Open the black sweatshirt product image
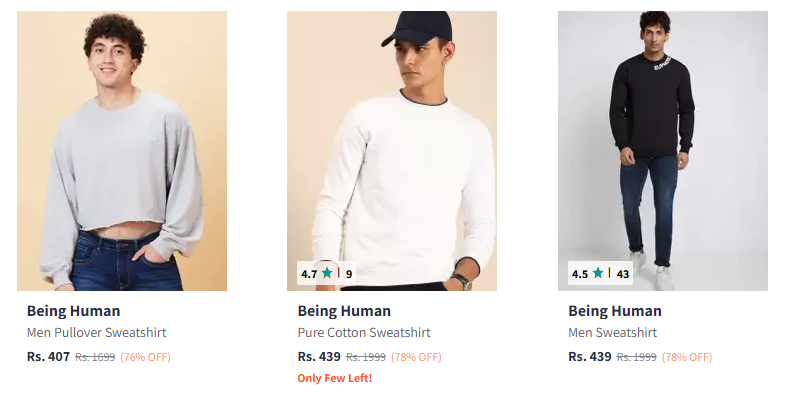This screenshot has width=801, height=398. click(x=663, y=151)
